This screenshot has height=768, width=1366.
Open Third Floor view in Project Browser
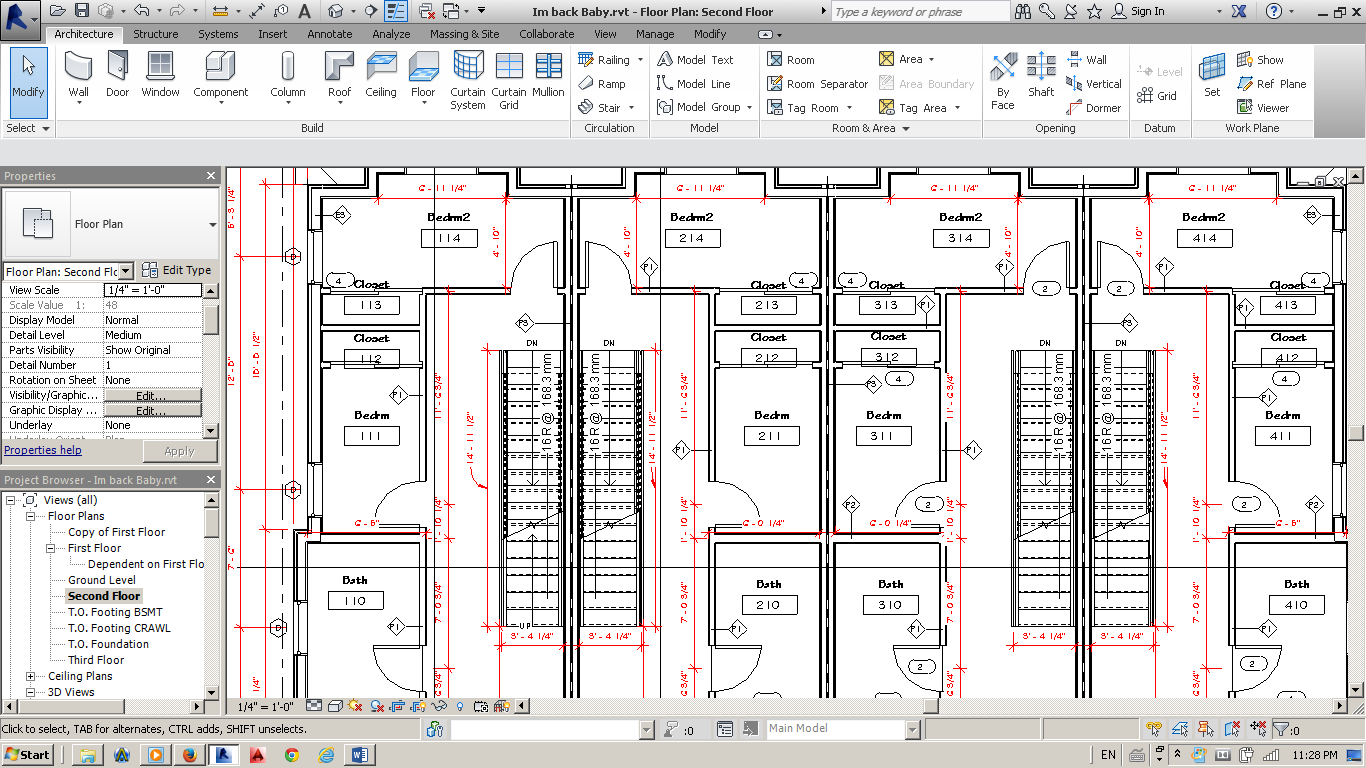pyautogui.click(x=96, y=660)
